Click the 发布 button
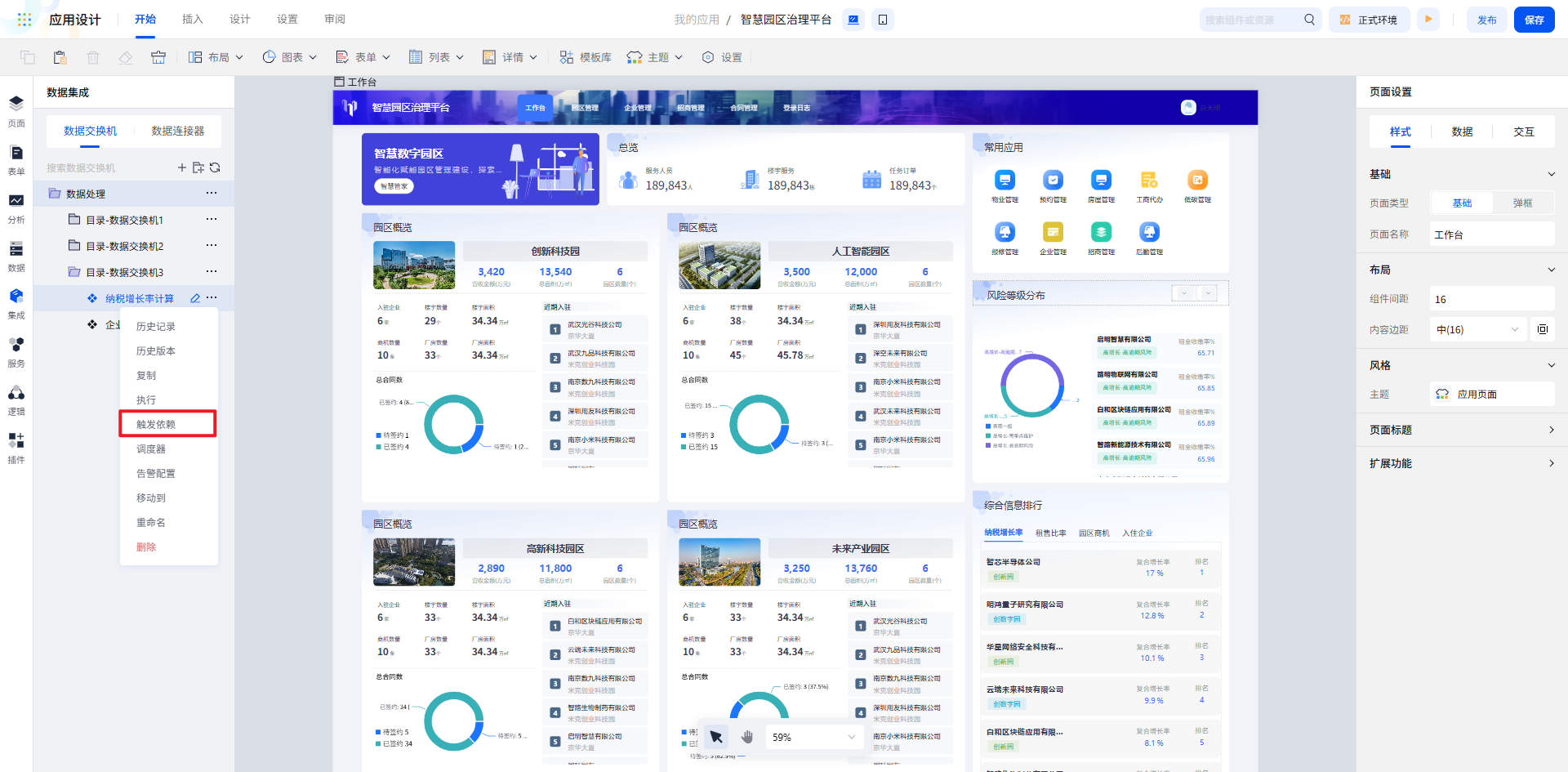This screenshot has height=772, width=1568. point(1486,20)
